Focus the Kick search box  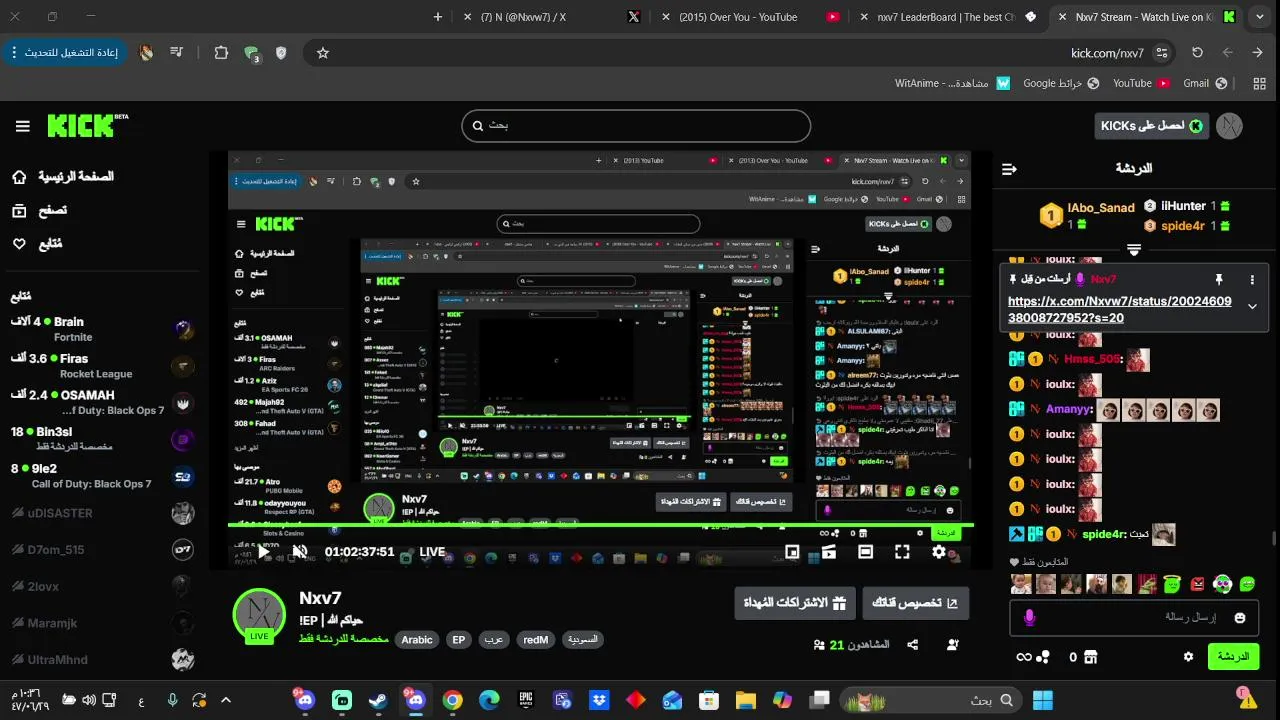tap(636, 126)
